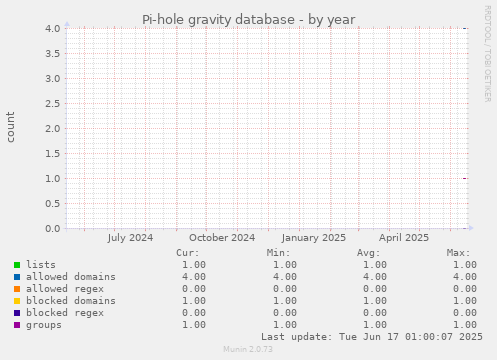The image size is (497, 360).
Task: Click the purple groups legend swatch
Action: 17,325
